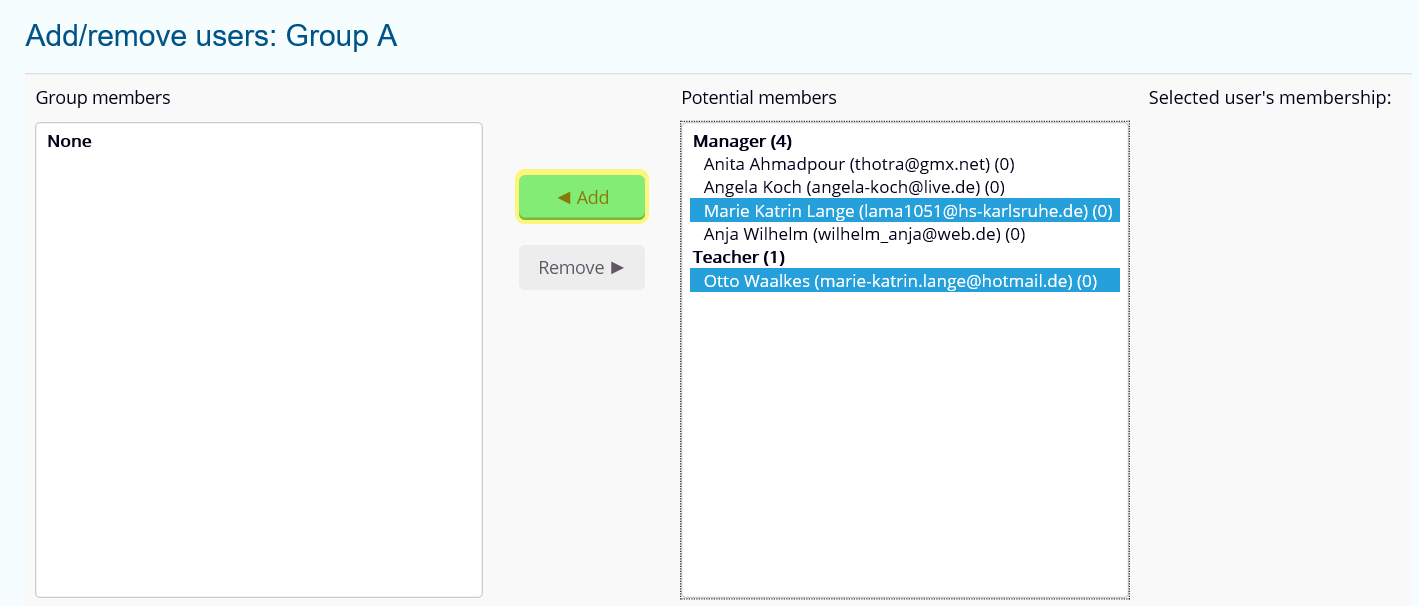The image size is (1419, 606).
Task: Click the Manager (4) group header
Action: pos(742,141)
